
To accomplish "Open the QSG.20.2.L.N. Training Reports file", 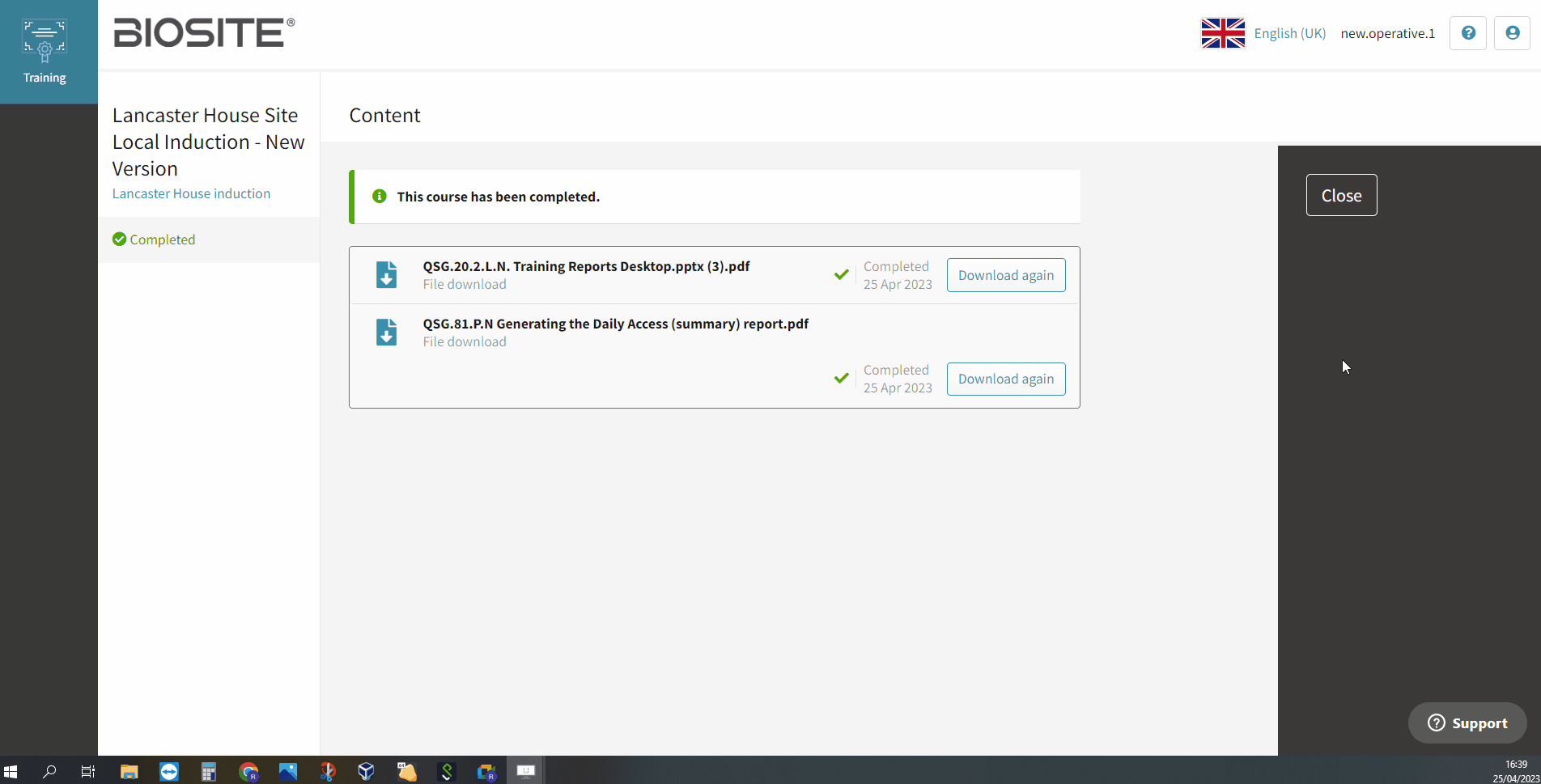I will tap(586, 266).
